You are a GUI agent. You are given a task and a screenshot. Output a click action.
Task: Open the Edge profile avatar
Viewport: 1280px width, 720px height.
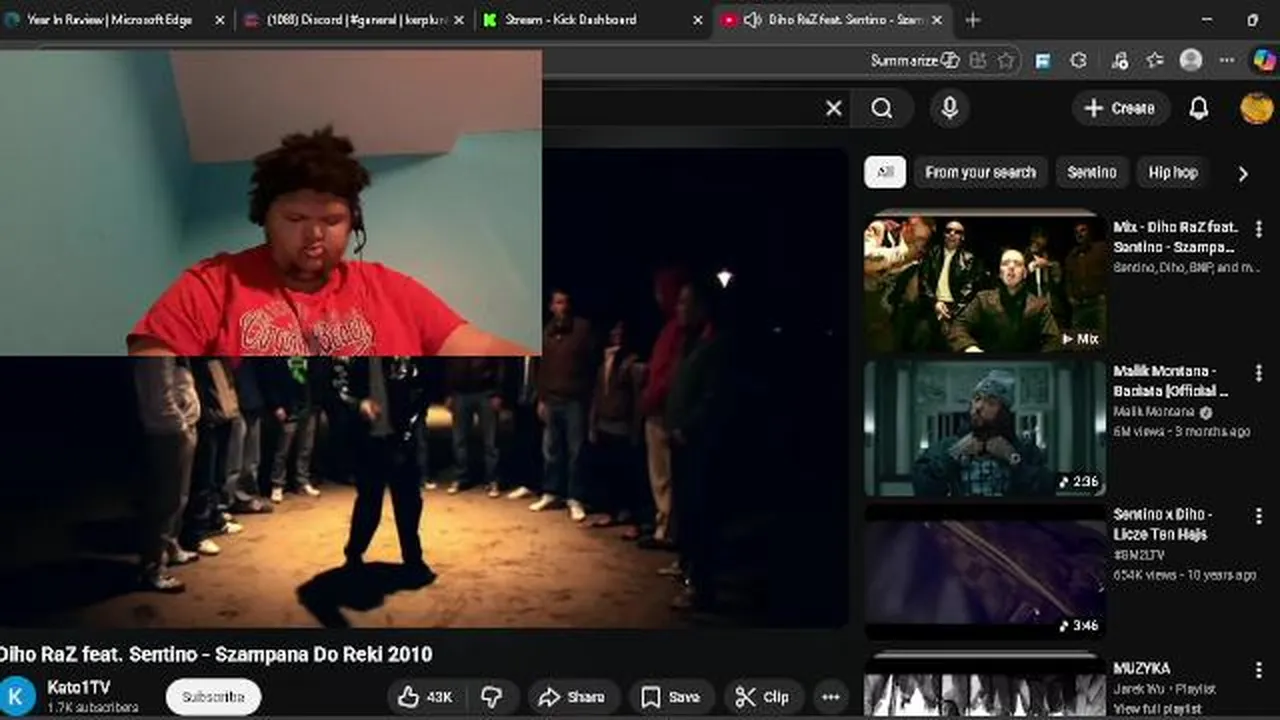pyautogui.click(x=1190, y=60)
